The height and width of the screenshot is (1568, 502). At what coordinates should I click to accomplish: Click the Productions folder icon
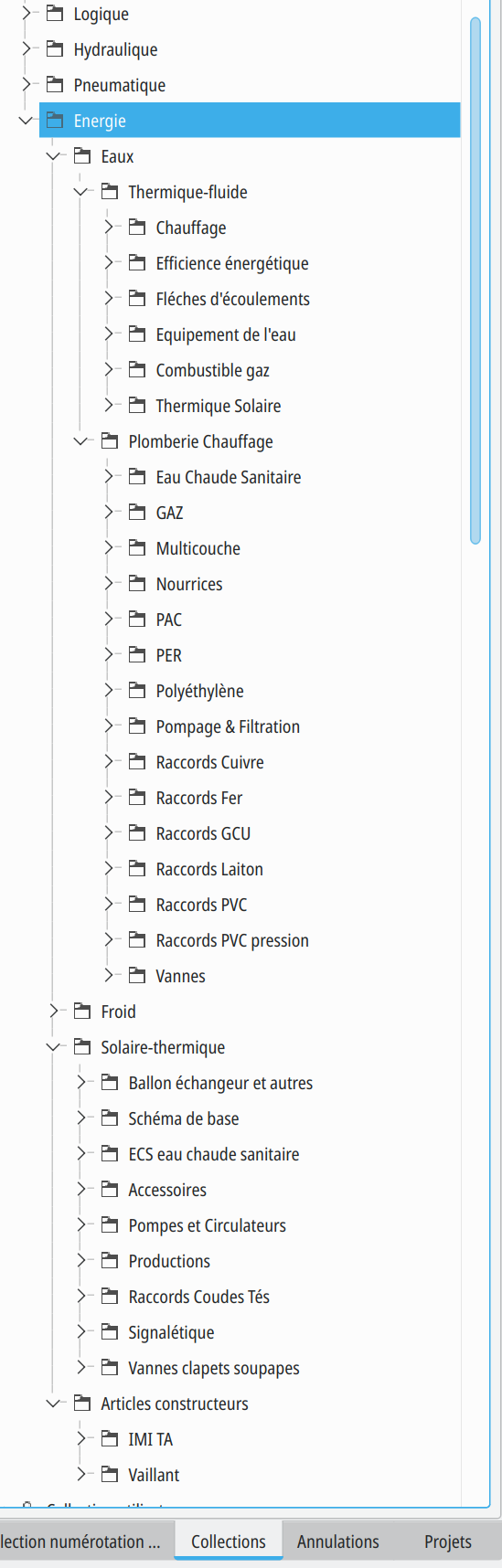click(110, 1261)
